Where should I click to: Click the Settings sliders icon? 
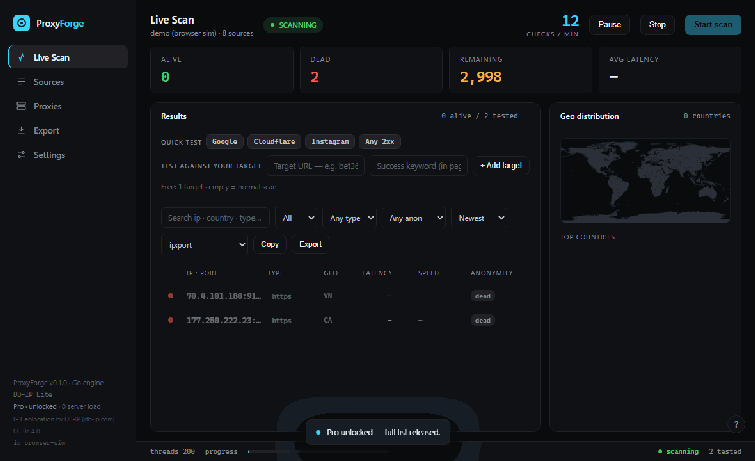click(21, 155)
